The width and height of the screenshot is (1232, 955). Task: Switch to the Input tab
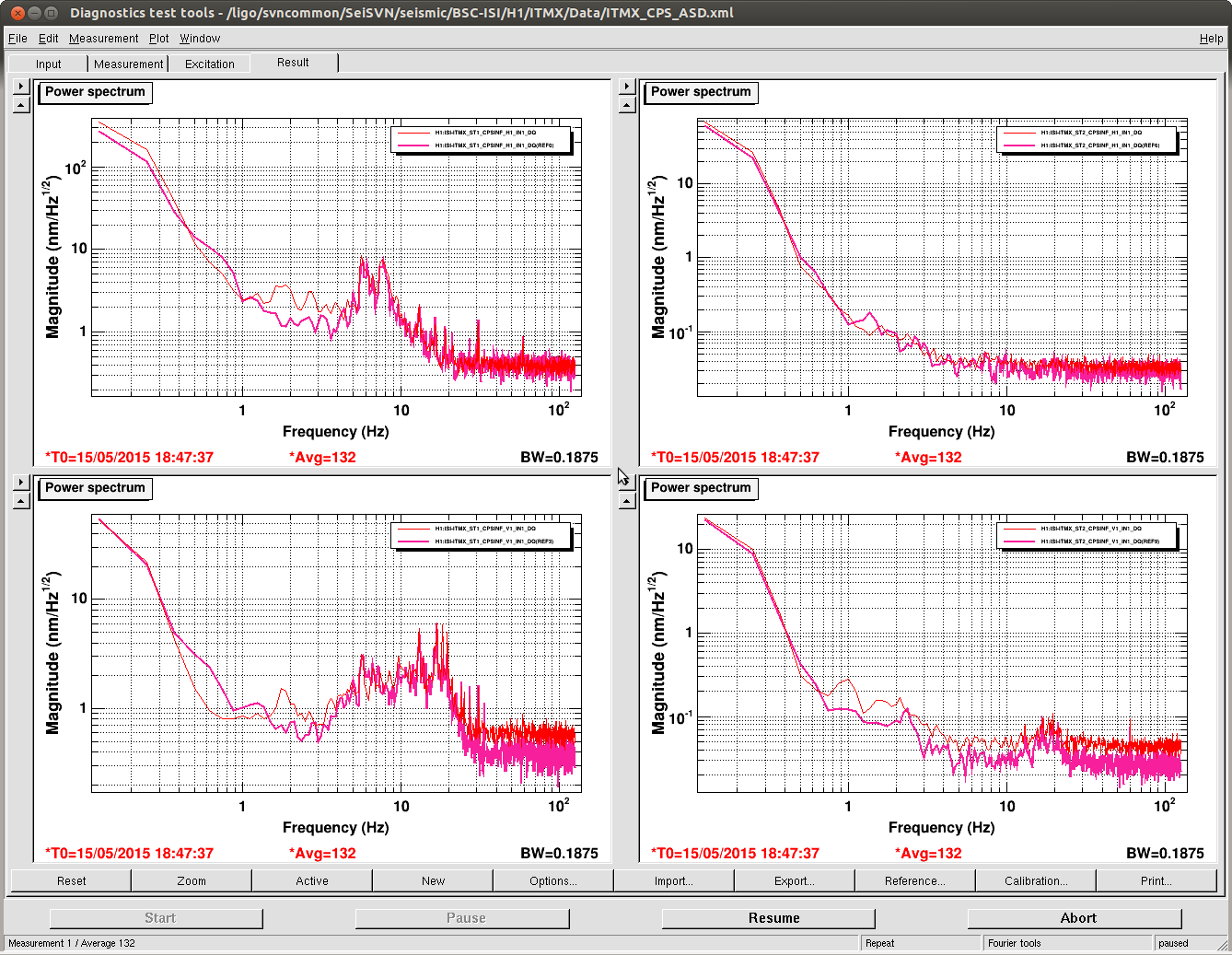click(48, 64)
